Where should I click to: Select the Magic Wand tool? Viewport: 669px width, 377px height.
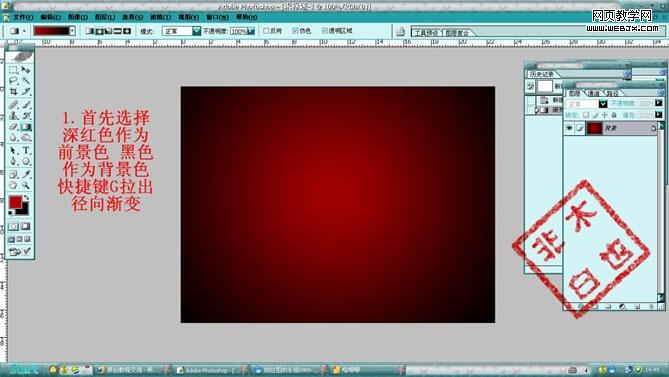click(x=26, y=81)
